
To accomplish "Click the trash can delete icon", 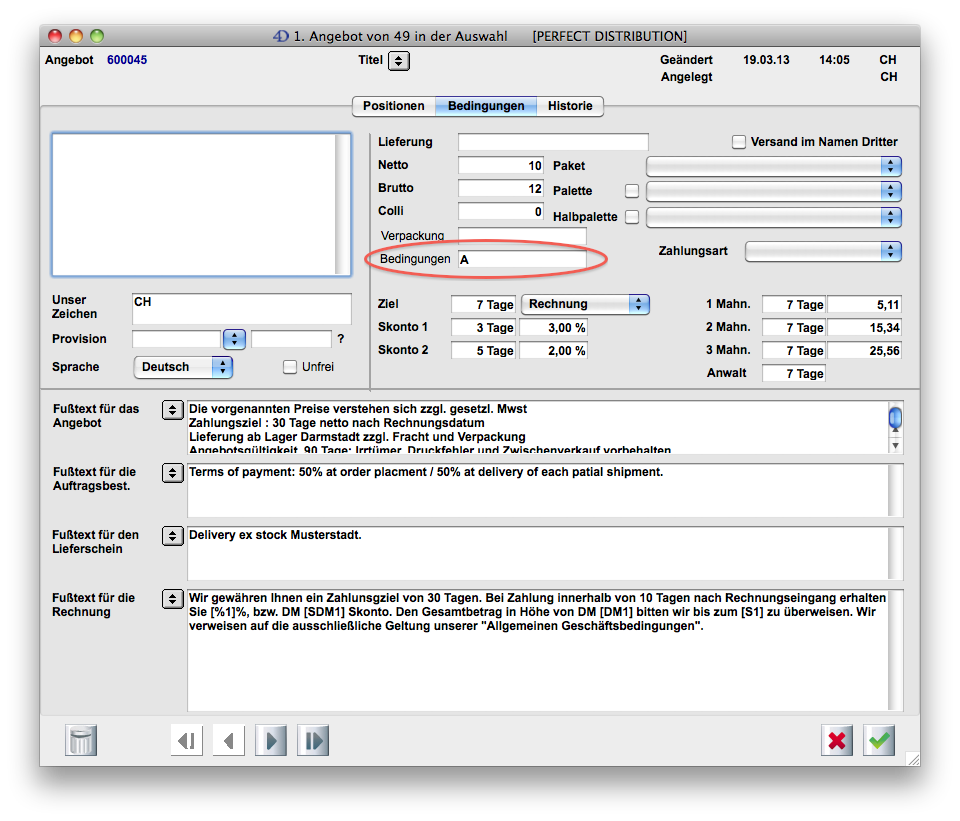I will click(x=81, y=740).
